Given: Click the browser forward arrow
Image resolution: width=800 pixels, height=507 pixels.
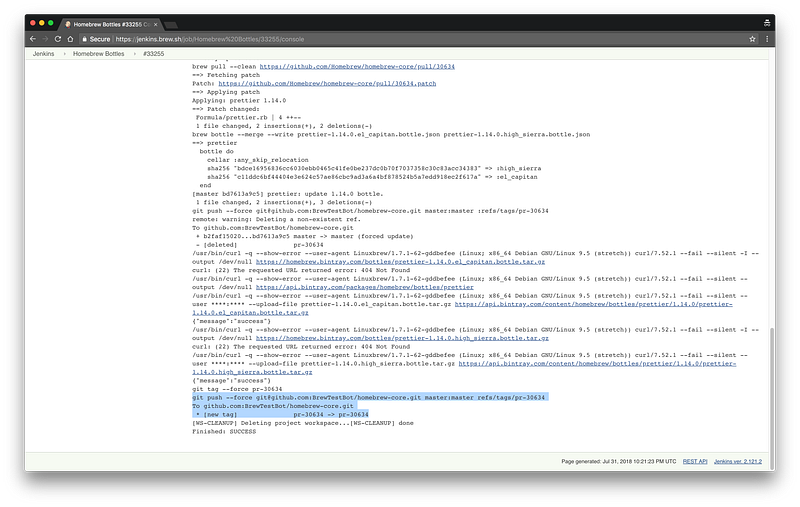Looking at the screenshot, I should 45,39.
